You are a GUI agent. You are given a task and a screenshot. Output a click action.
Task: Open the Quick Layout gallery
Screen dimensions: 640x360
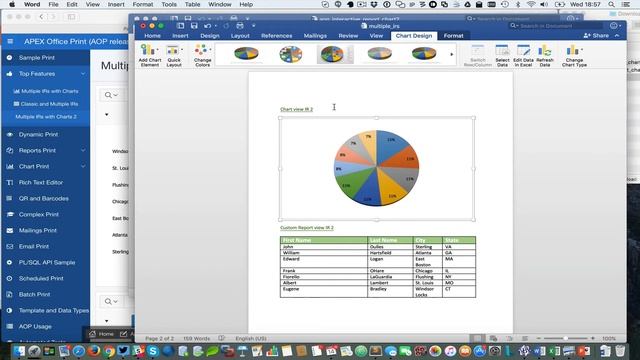click(x=174, y=56)
